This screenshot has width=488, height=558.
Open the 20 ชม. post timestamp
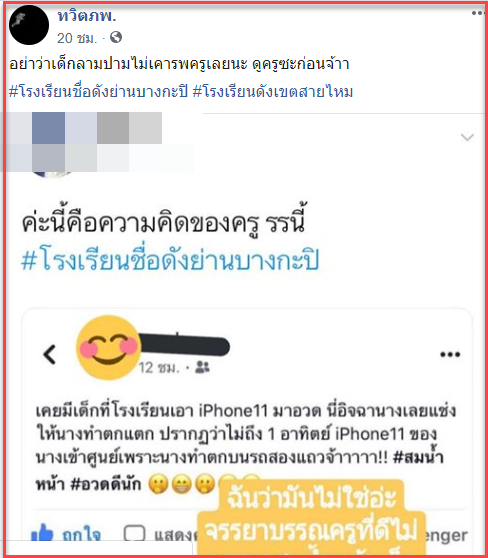click(77, 38)
